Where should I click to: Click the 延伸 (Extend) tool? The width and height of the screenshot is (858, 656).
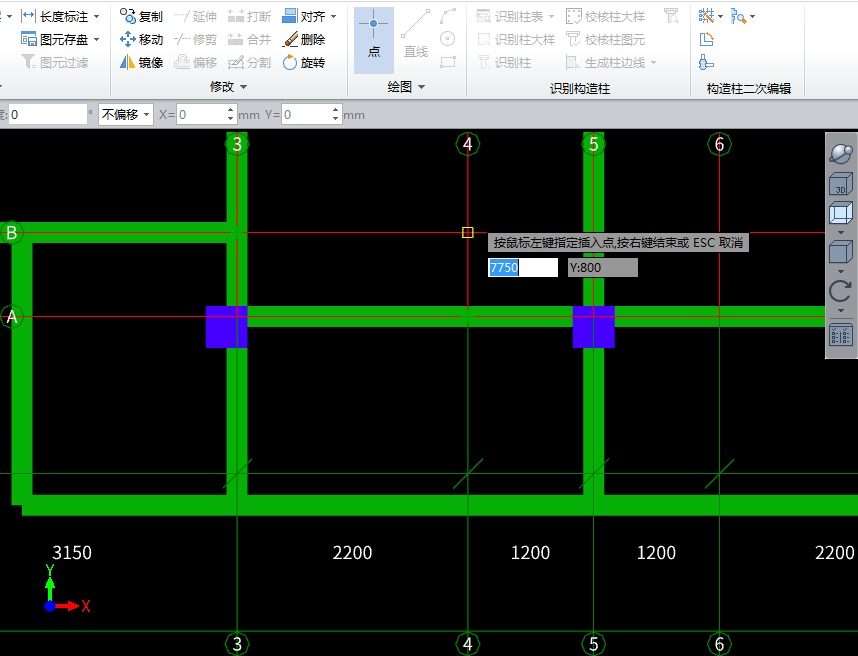point(195,16)
